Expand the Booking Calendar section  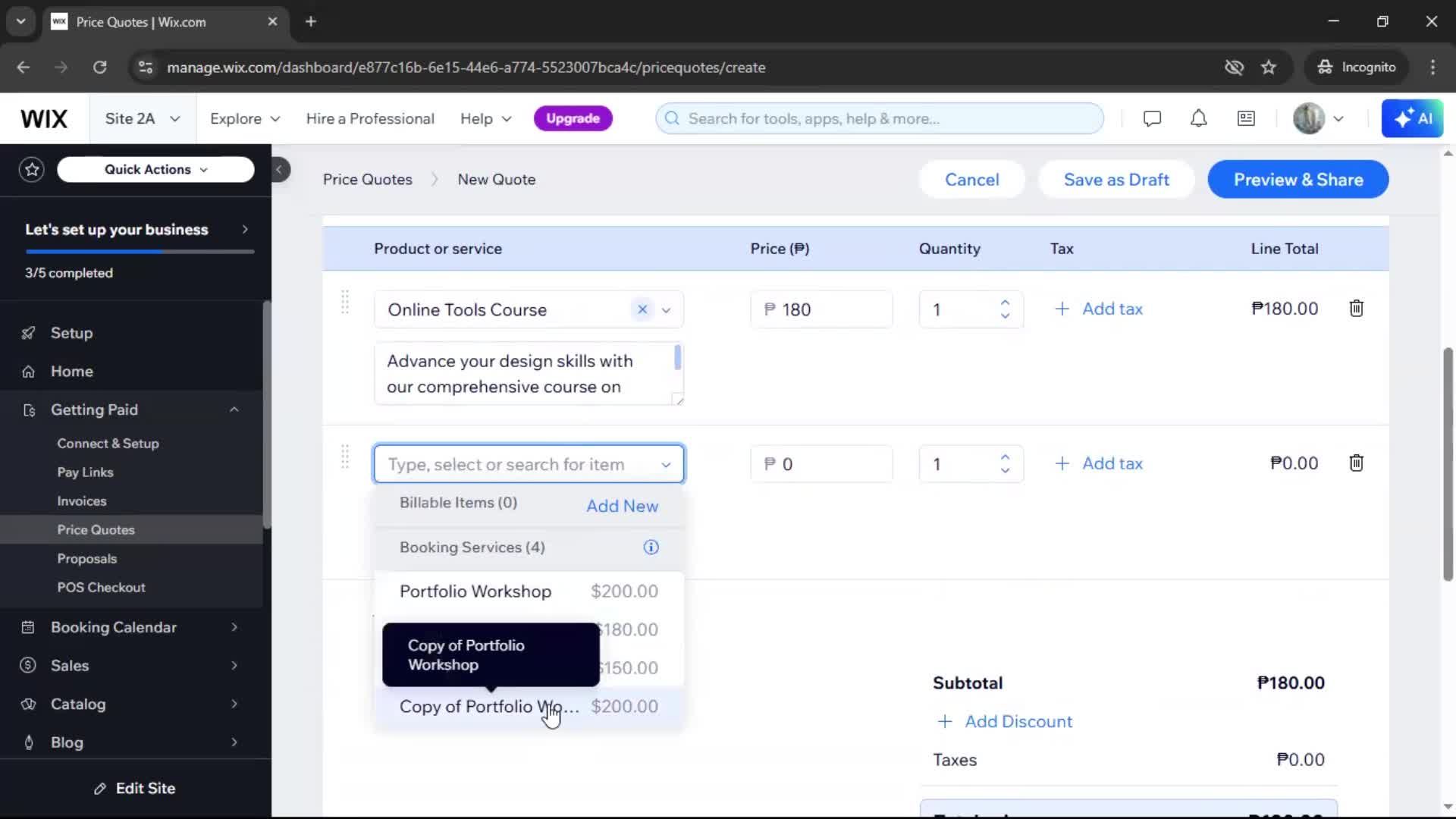tap(234, 627)
